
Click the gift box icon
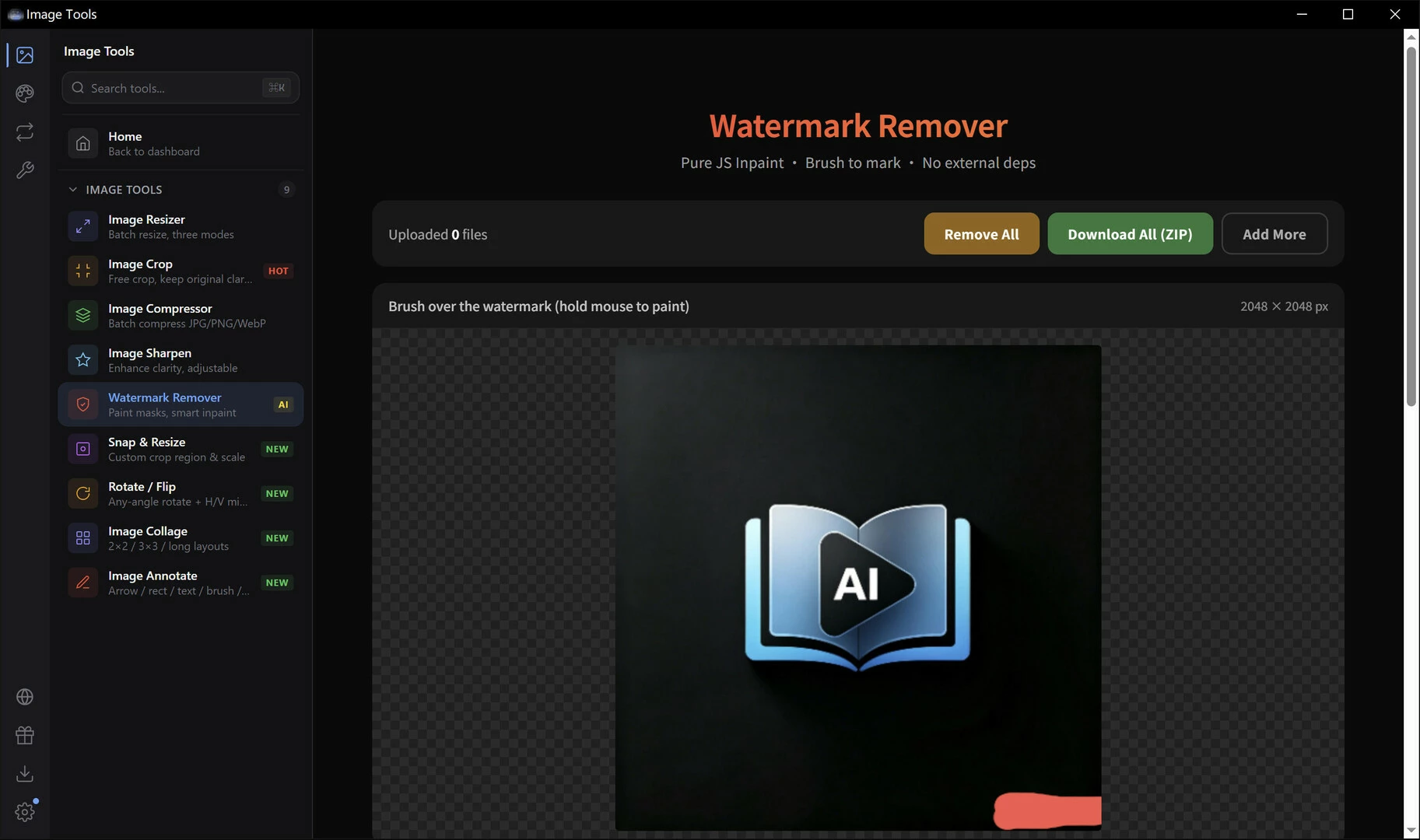click(25, 735)
